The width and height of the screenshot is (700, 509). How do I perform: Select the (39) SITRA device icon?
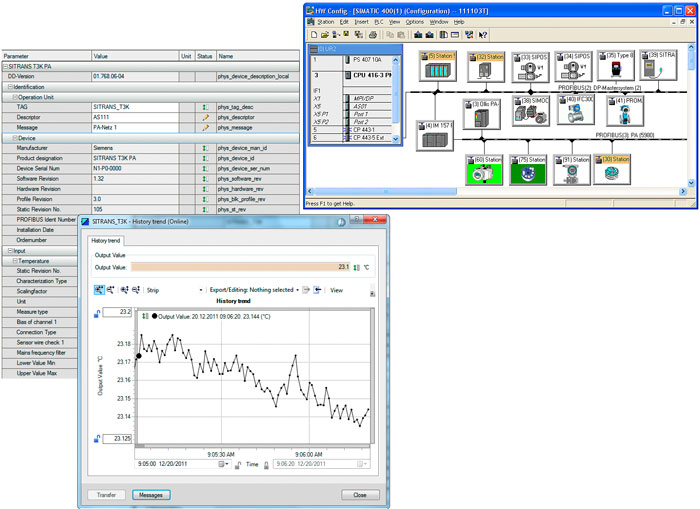(658, 65)
